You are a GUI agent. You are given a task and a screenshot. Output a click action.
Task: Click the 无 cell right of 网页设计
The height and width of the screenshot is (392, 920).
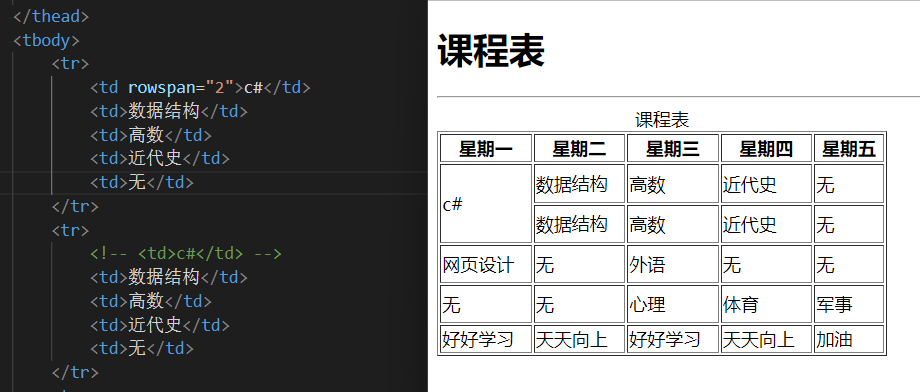579,264
